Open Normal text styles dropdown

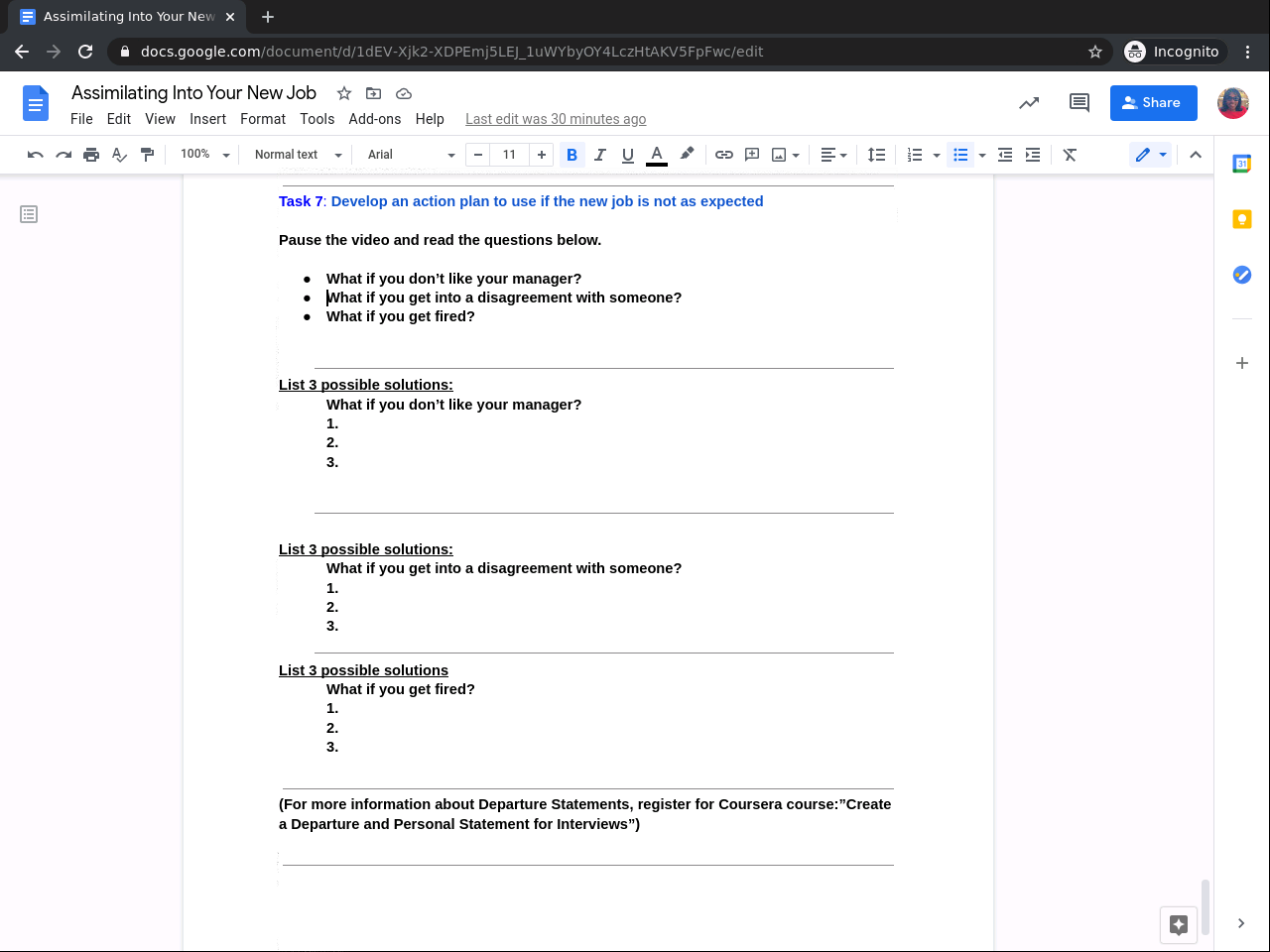(x=298, y=155)
